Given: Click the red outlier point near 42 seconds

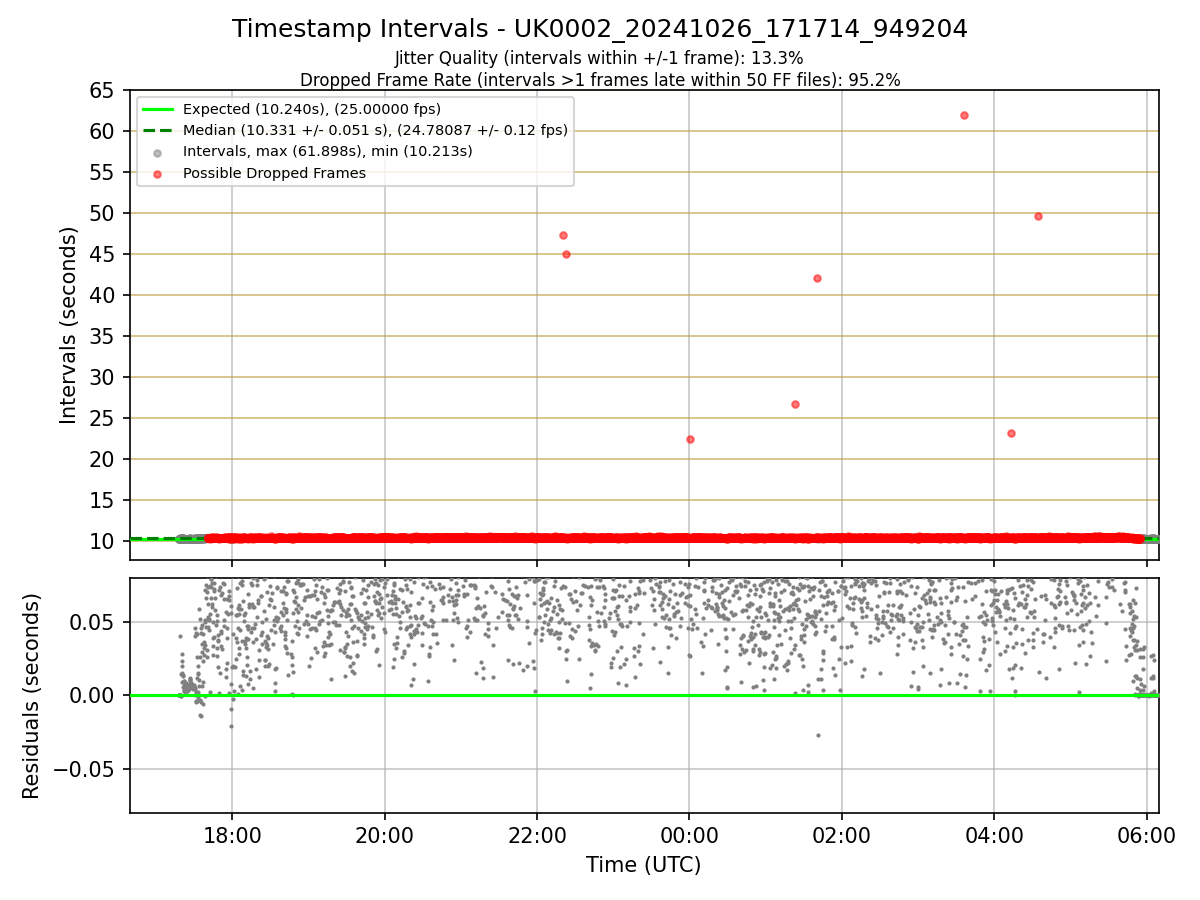Looking at the screenshot, I should [x=817, y=278].
